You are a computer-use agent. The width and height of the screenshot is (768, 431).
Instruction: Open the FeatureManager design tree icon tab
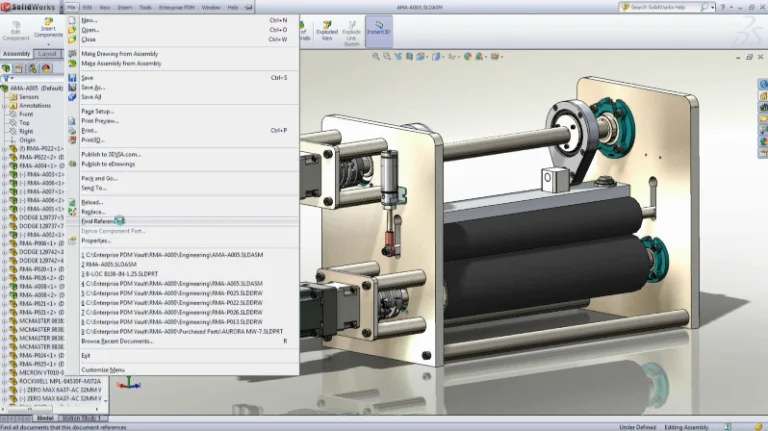click(x=6, y=68)
